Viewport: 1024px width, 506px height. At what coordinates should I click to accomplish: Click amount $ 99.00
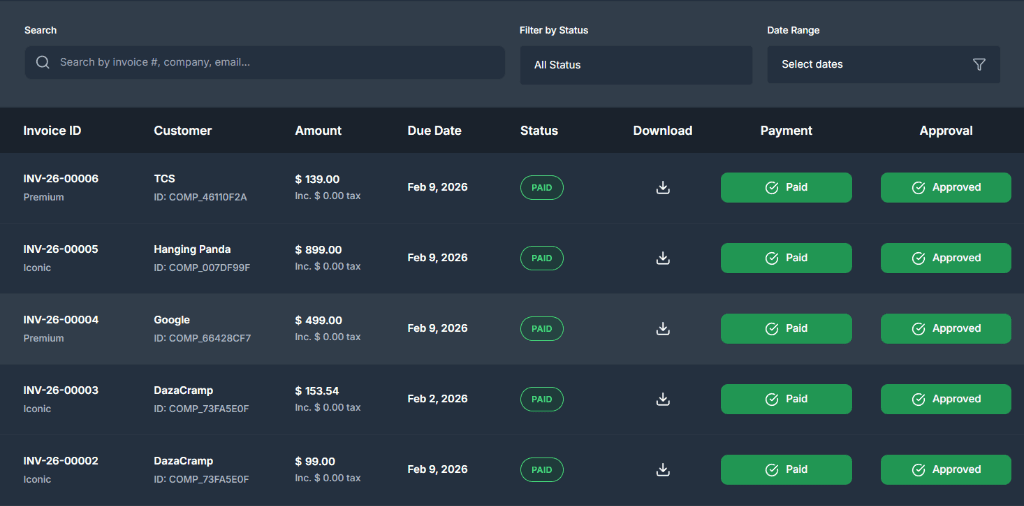click(315, 462)
